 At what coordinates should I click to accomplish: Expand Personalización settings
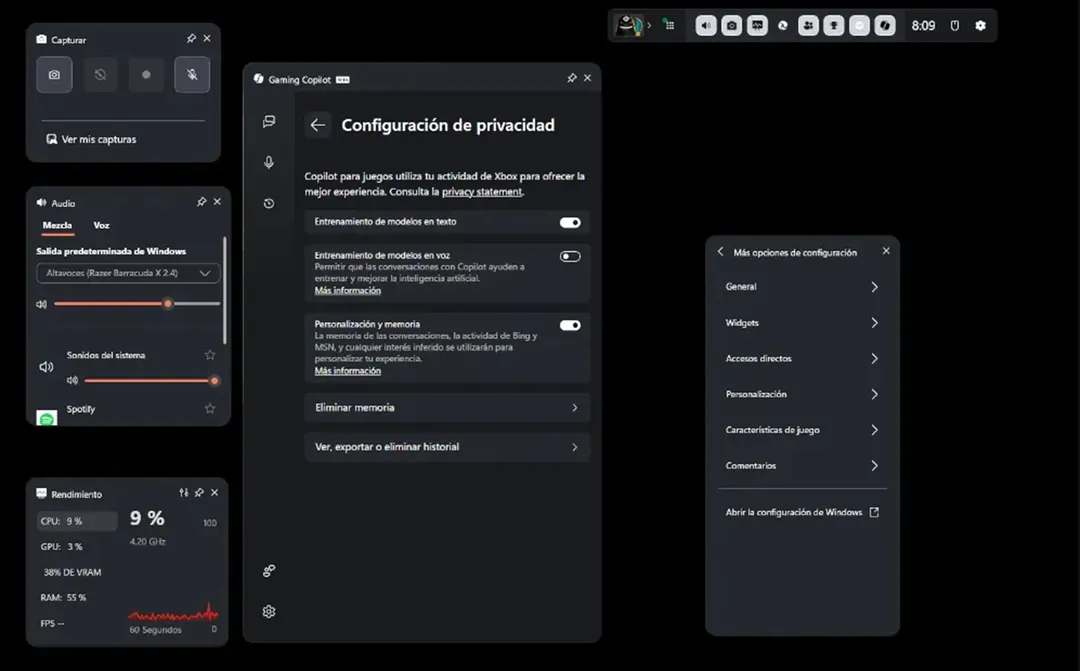[x=802, y=394]
